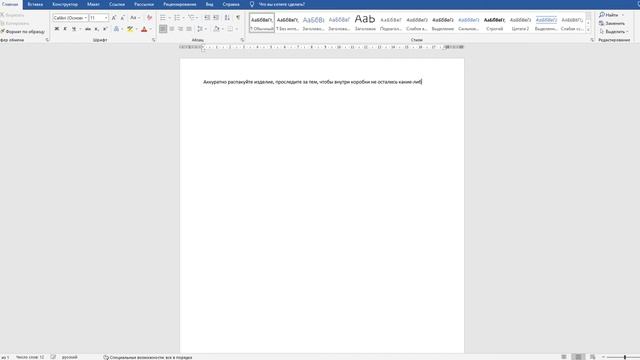Viewport: 640px width, 360px height.
Task: Create a multilevel list
Action: 191,18
